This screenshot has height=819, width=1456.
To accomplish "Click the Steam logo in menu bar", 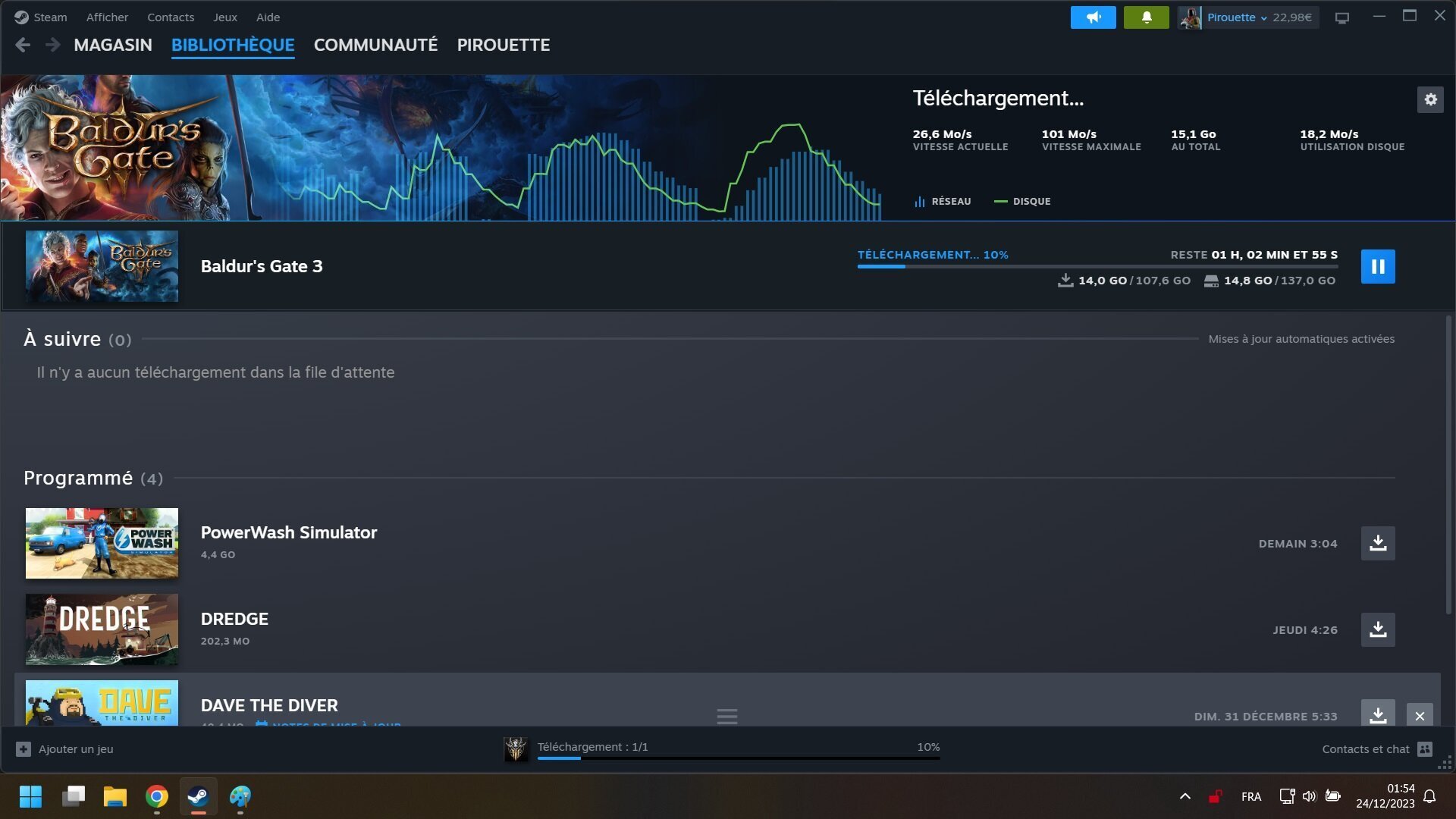I will [21, 17].
